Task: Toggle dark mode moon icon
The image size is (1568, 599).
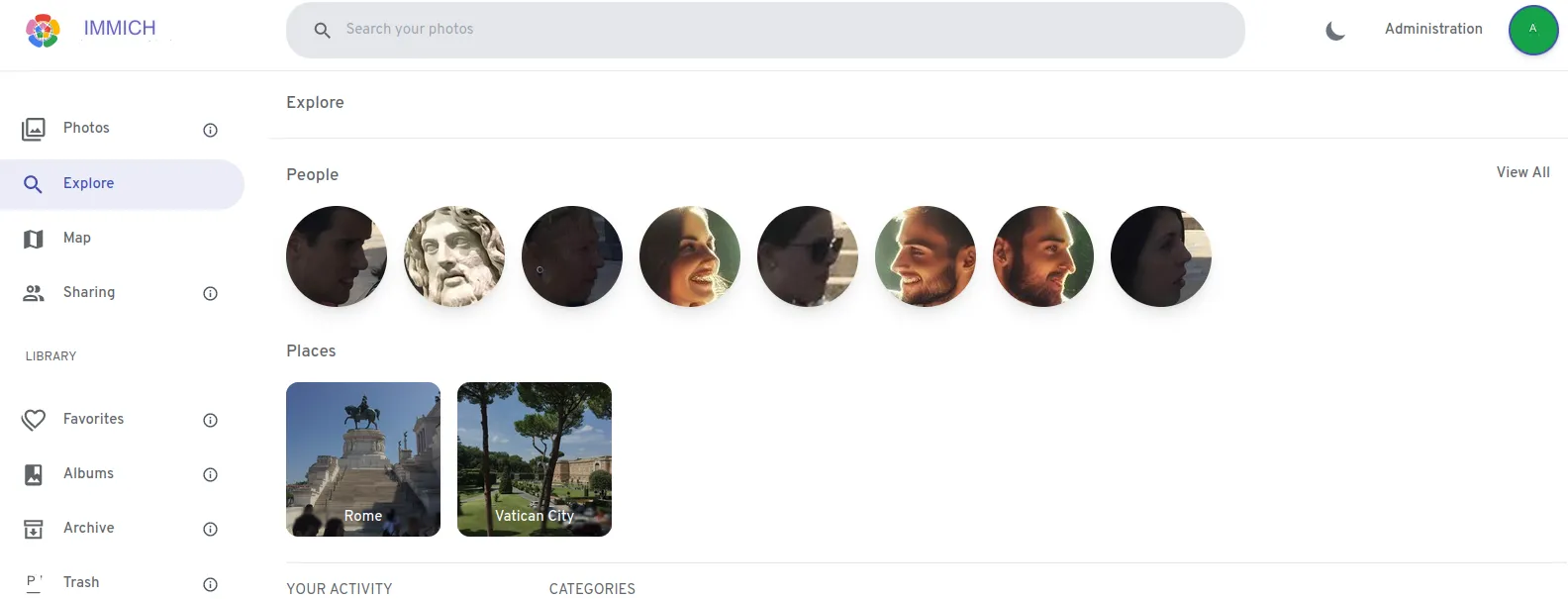Action: (x=1335, y=31)
